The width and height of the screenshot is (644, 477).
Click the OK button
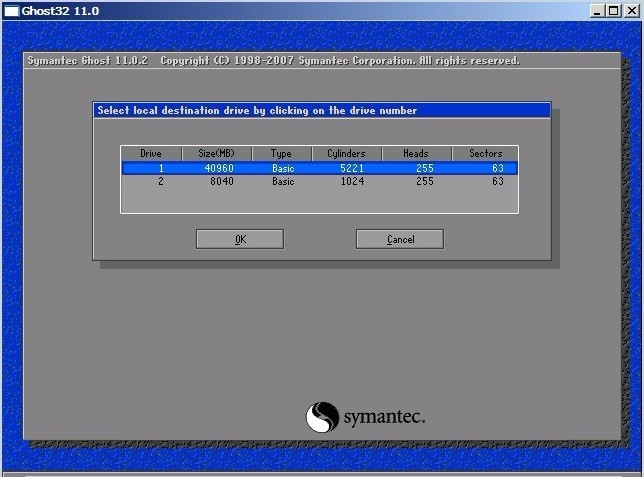coord(240,239)
